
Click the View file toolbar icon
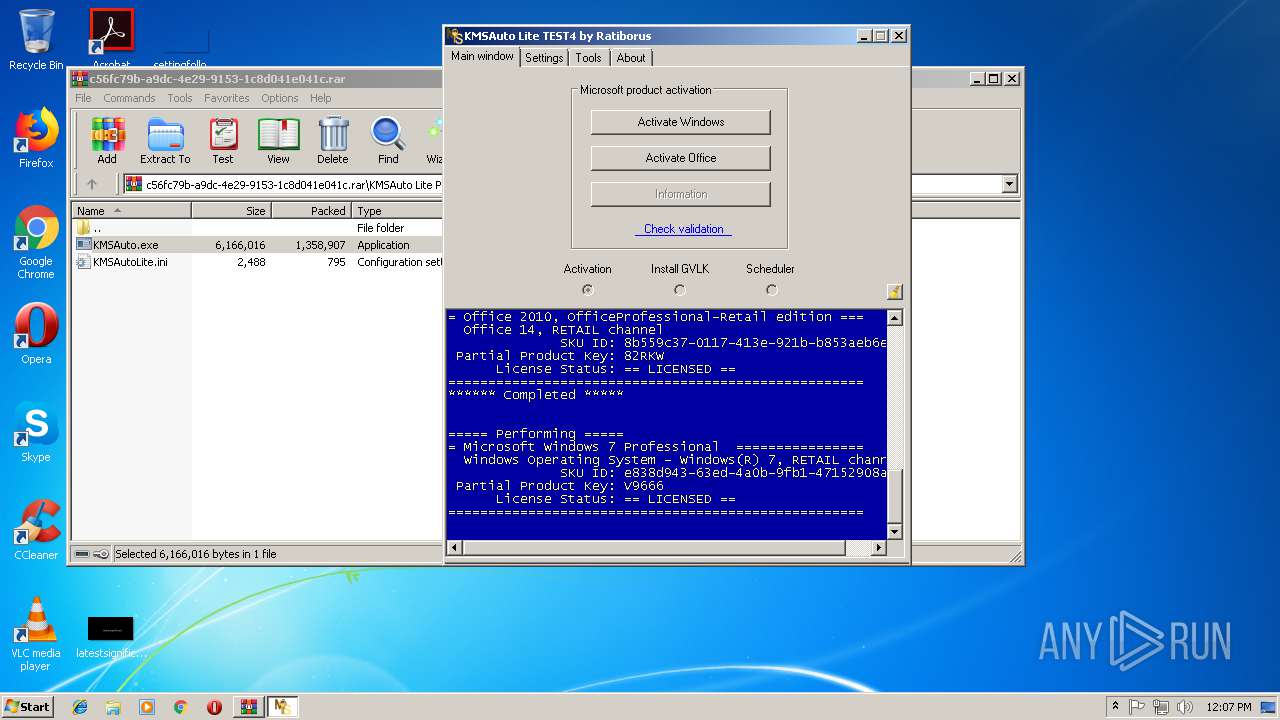(278, 141)
